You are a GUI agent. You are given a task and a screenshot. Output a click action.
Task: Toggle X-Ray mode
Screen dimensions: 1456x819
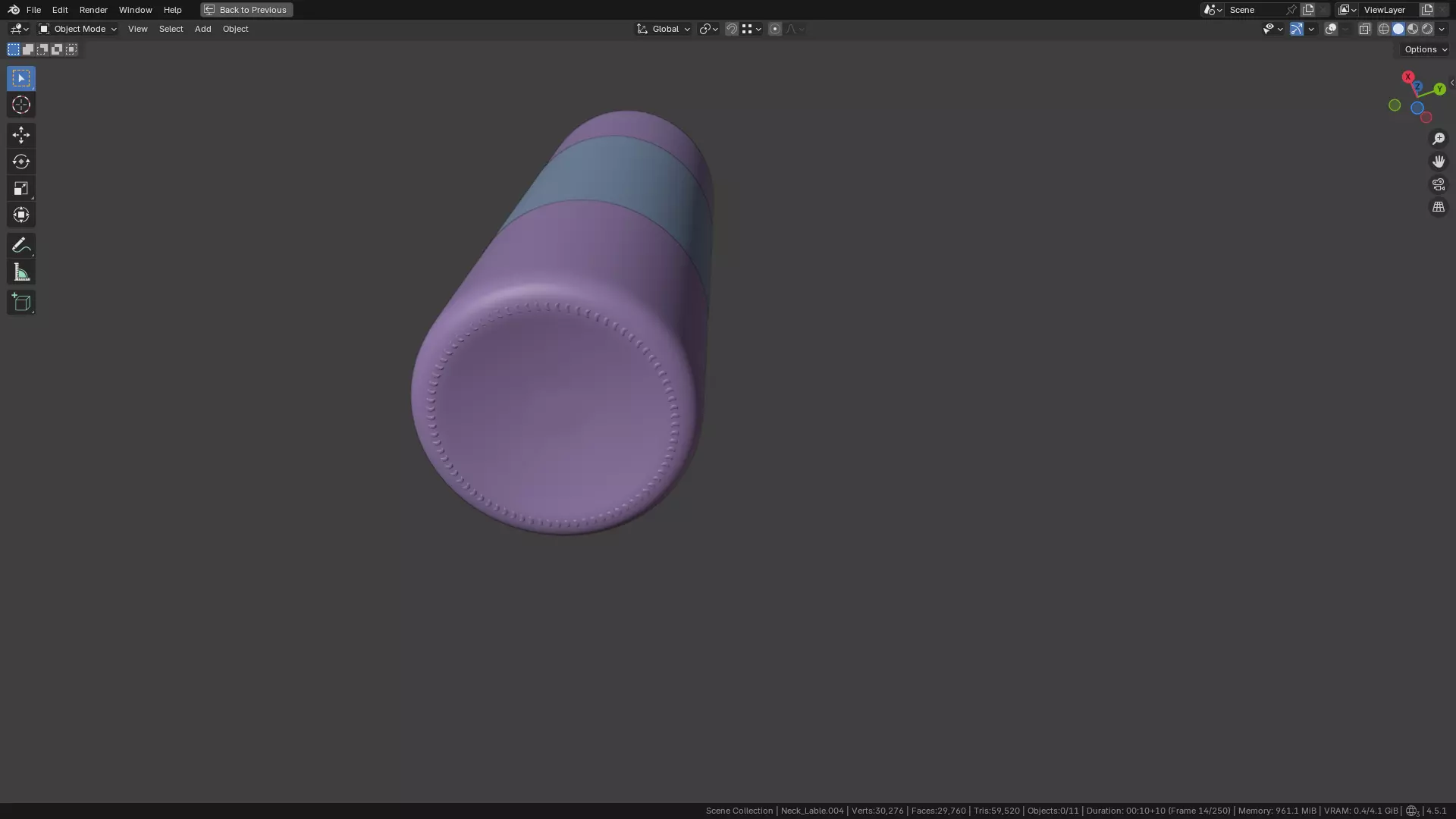(1365, 29)
